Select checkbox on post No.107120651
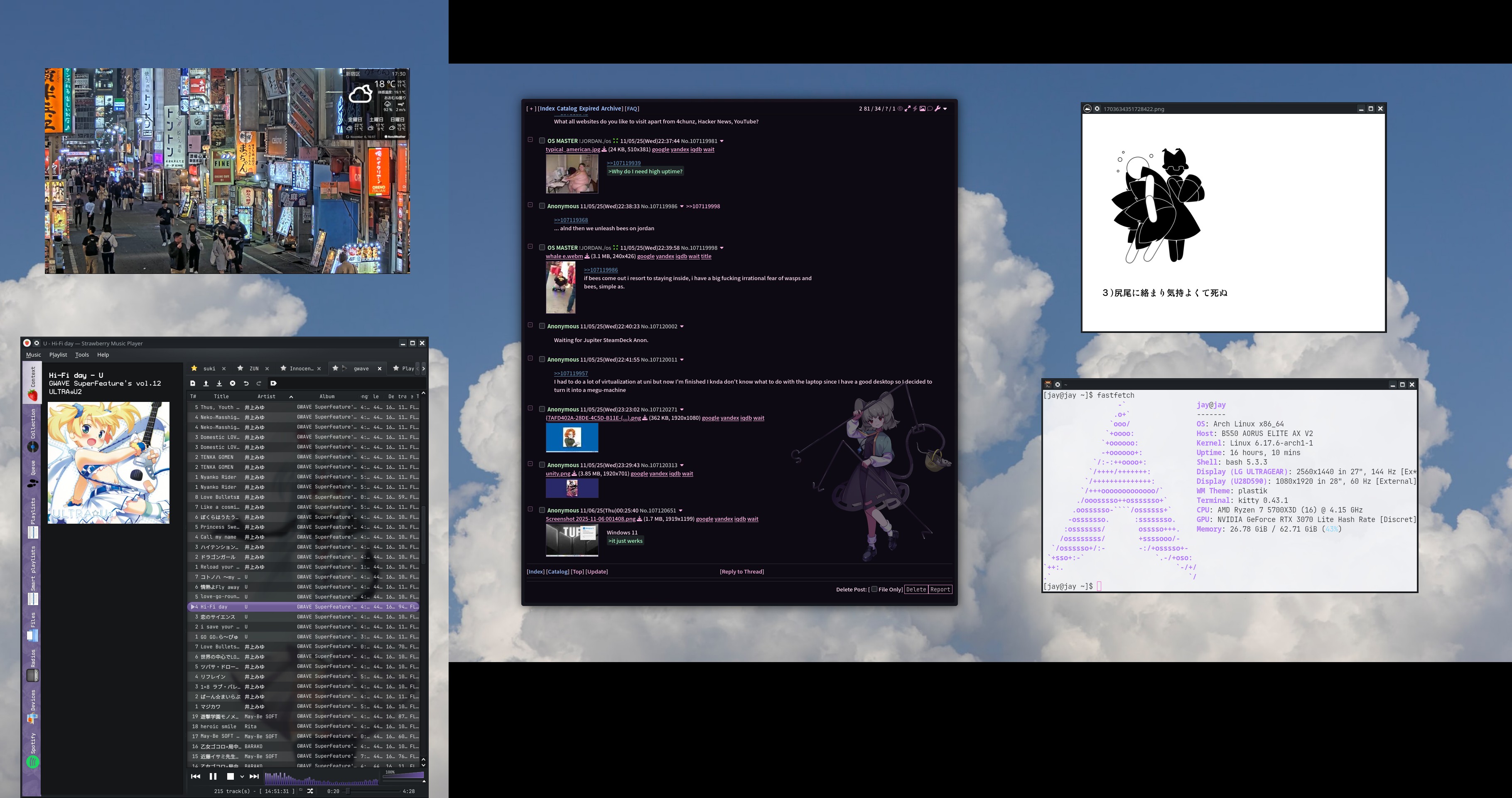 tap(542, 510)
